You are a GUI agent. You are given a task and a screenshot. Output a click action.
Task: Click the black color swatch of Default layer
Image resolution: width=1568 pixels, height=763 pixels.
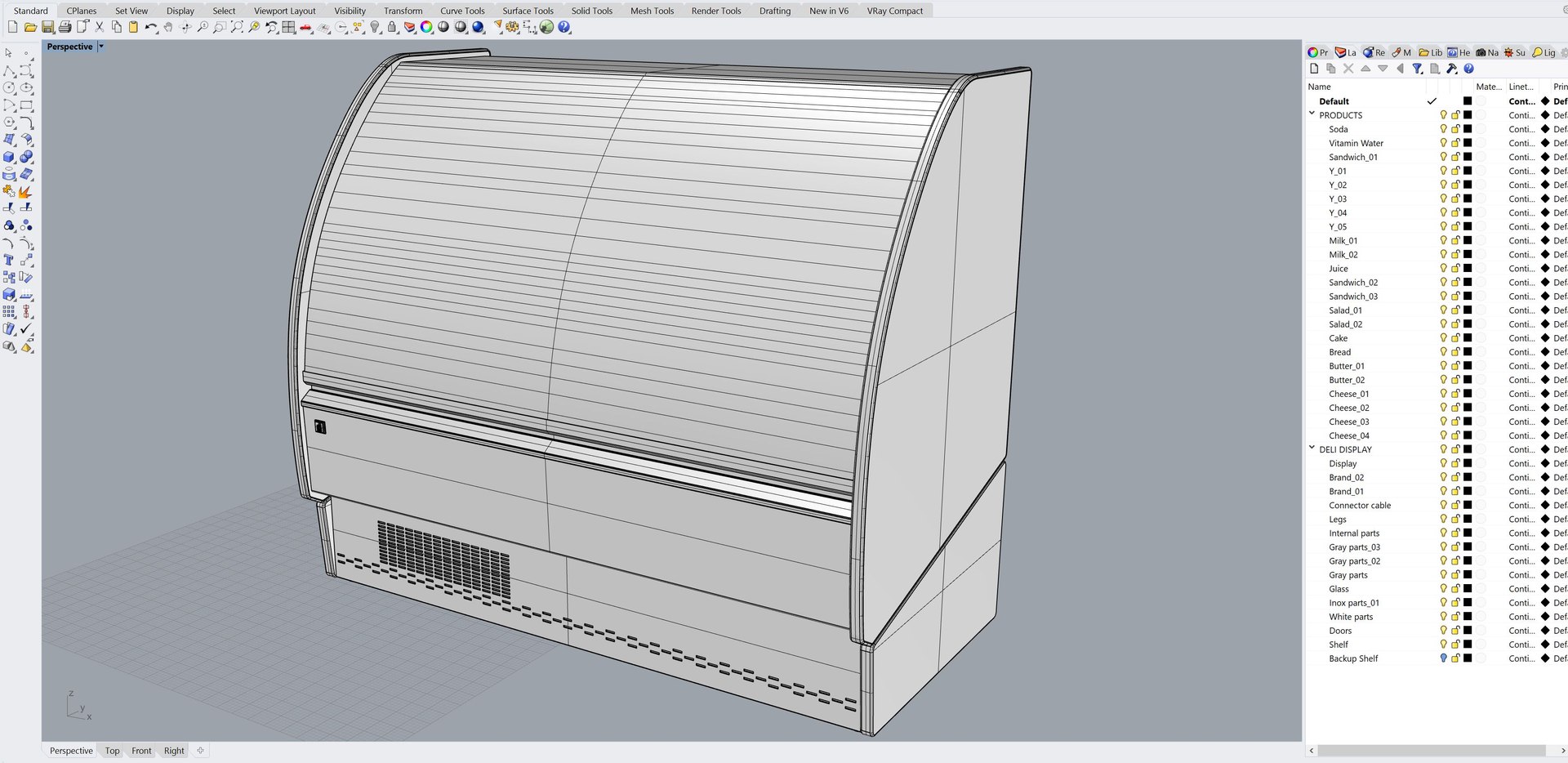(x=1468, y=101)
